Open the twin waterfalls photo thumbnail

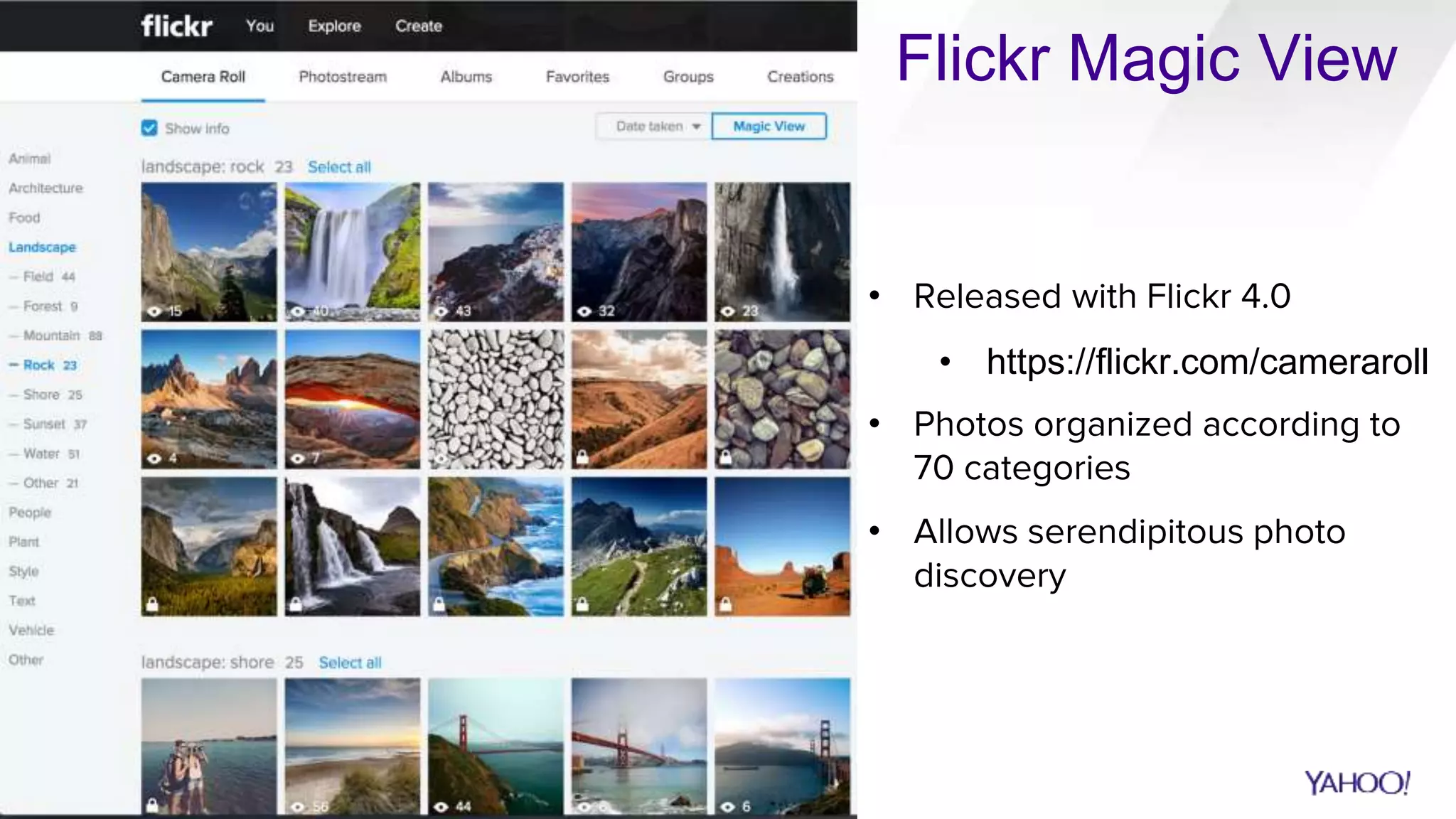click(353, 546)
